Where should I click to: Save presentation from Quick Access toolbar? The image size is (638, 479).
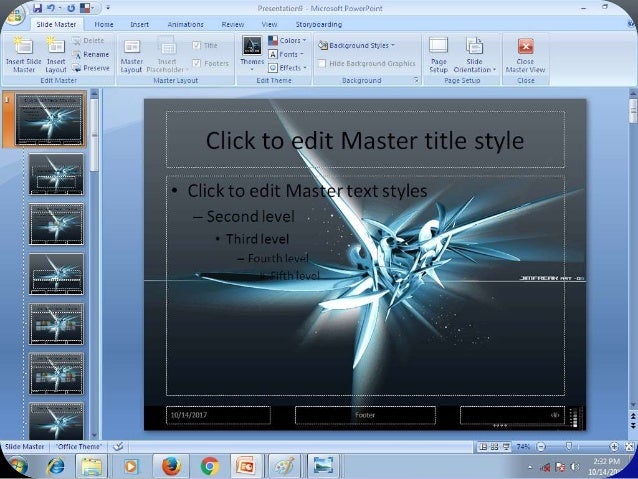[37, 8]
